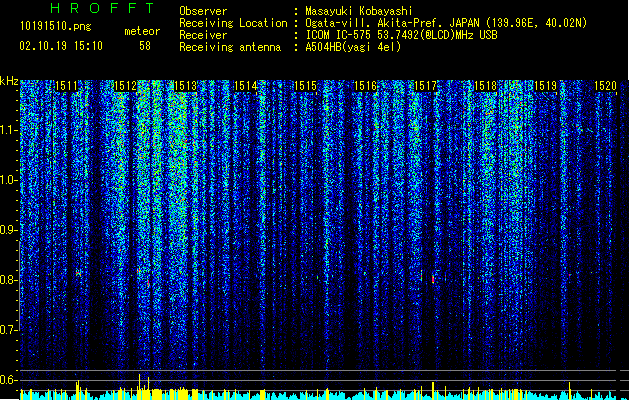Click the 1516 time marker
629x400 pixels.
tap(365, 86)
